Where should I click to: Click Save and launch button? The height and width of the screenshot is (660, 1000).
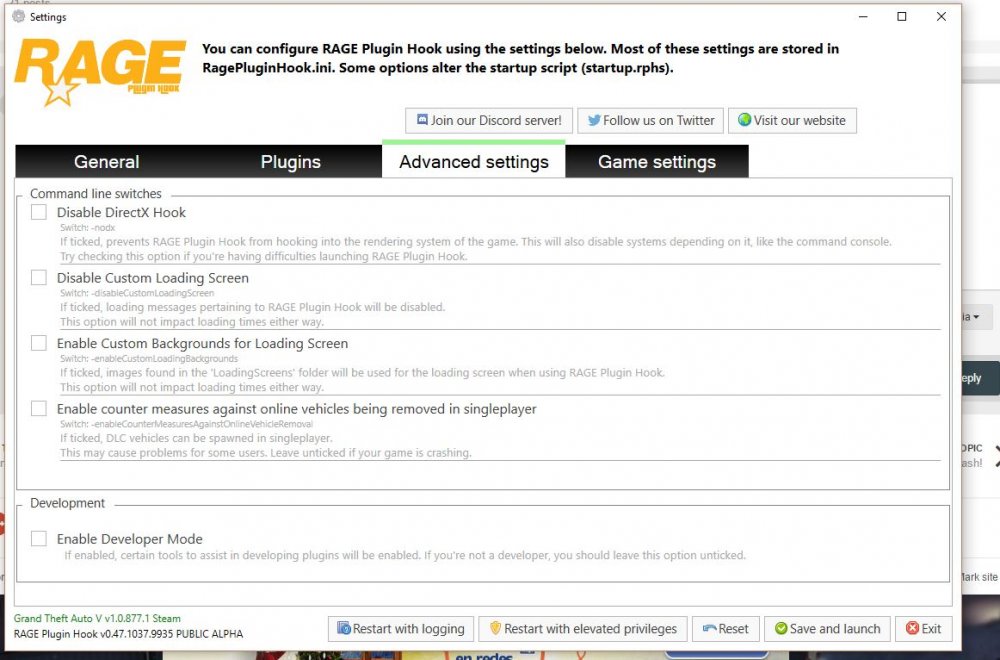827,629
